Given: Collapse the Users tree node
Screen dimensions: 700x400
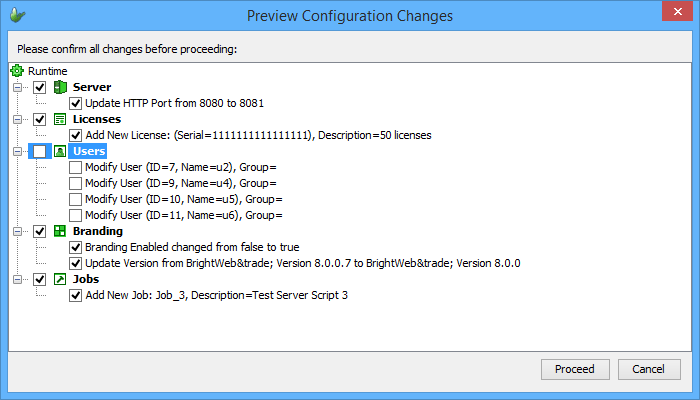Looking at the screenshot, I should point(17,152).
